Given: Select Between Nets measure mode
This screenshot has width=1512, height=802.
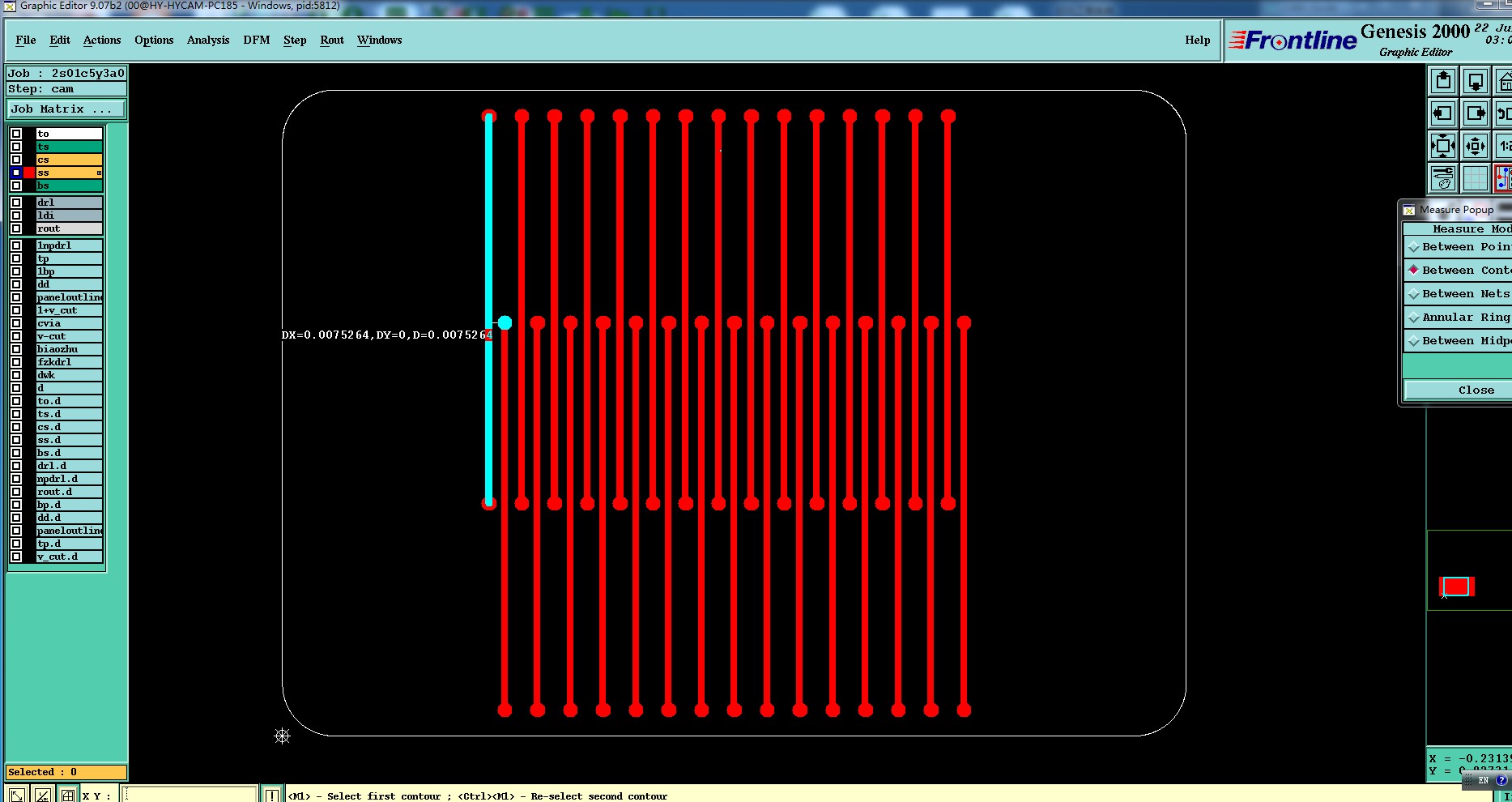Looking at the screenshot, I should [x=1458, y=294].
